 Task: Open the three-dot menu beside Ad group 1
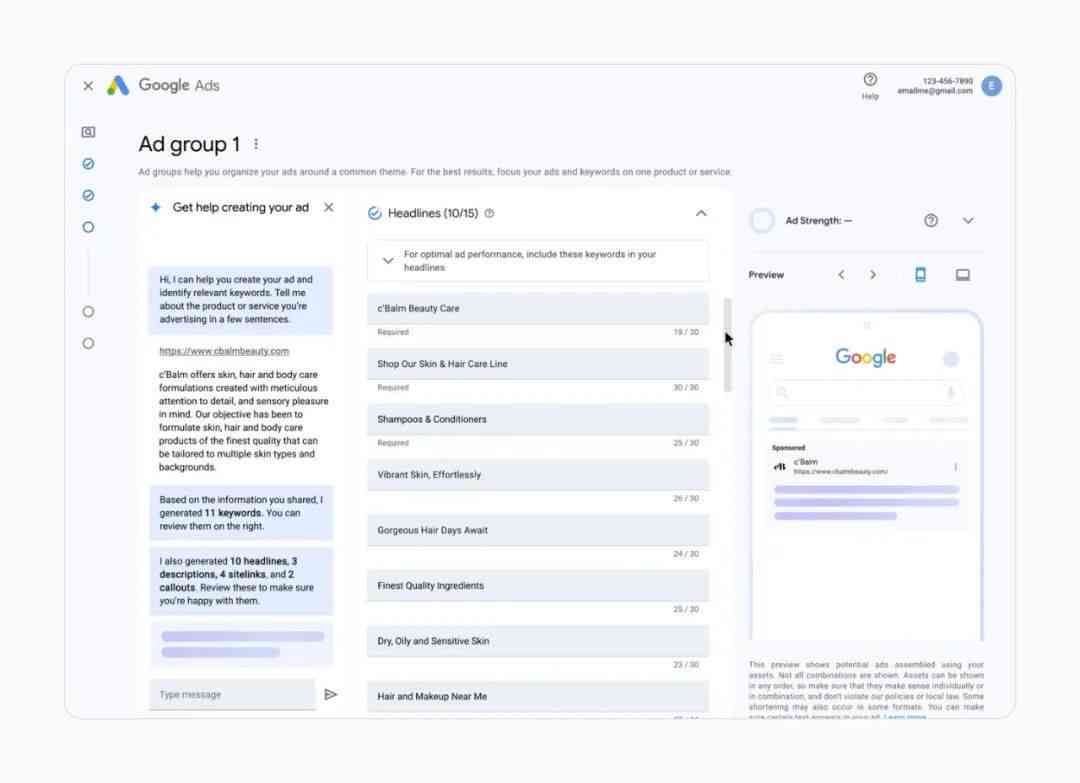pos(256,144)
